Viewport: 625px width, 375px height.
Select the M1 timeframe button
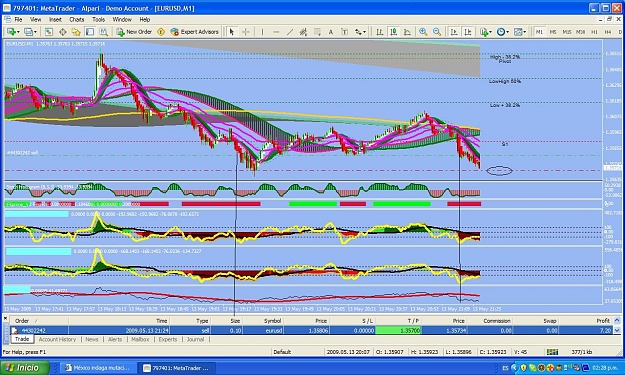pos(539,32)
